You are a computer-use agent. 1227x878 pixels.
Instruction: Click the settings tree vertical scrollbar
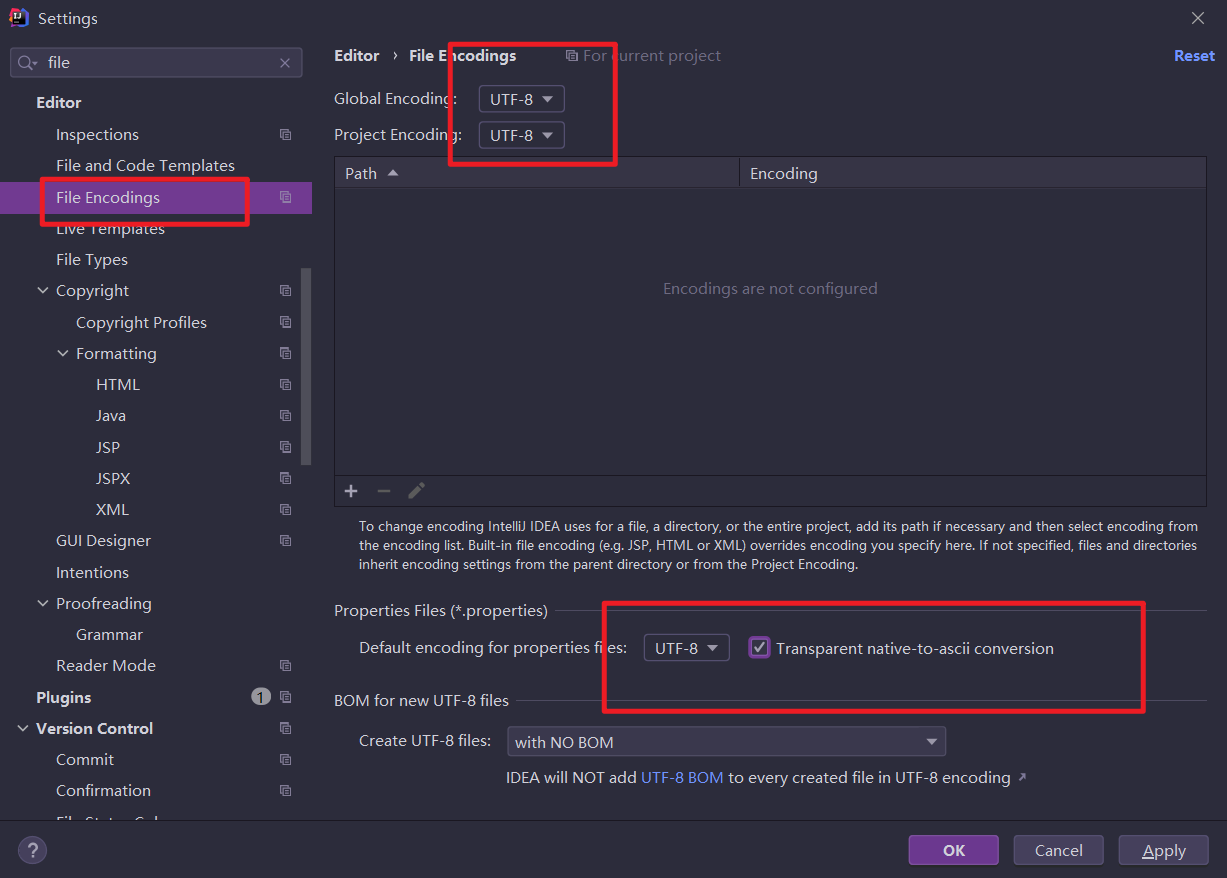click(x=306, y=366)
